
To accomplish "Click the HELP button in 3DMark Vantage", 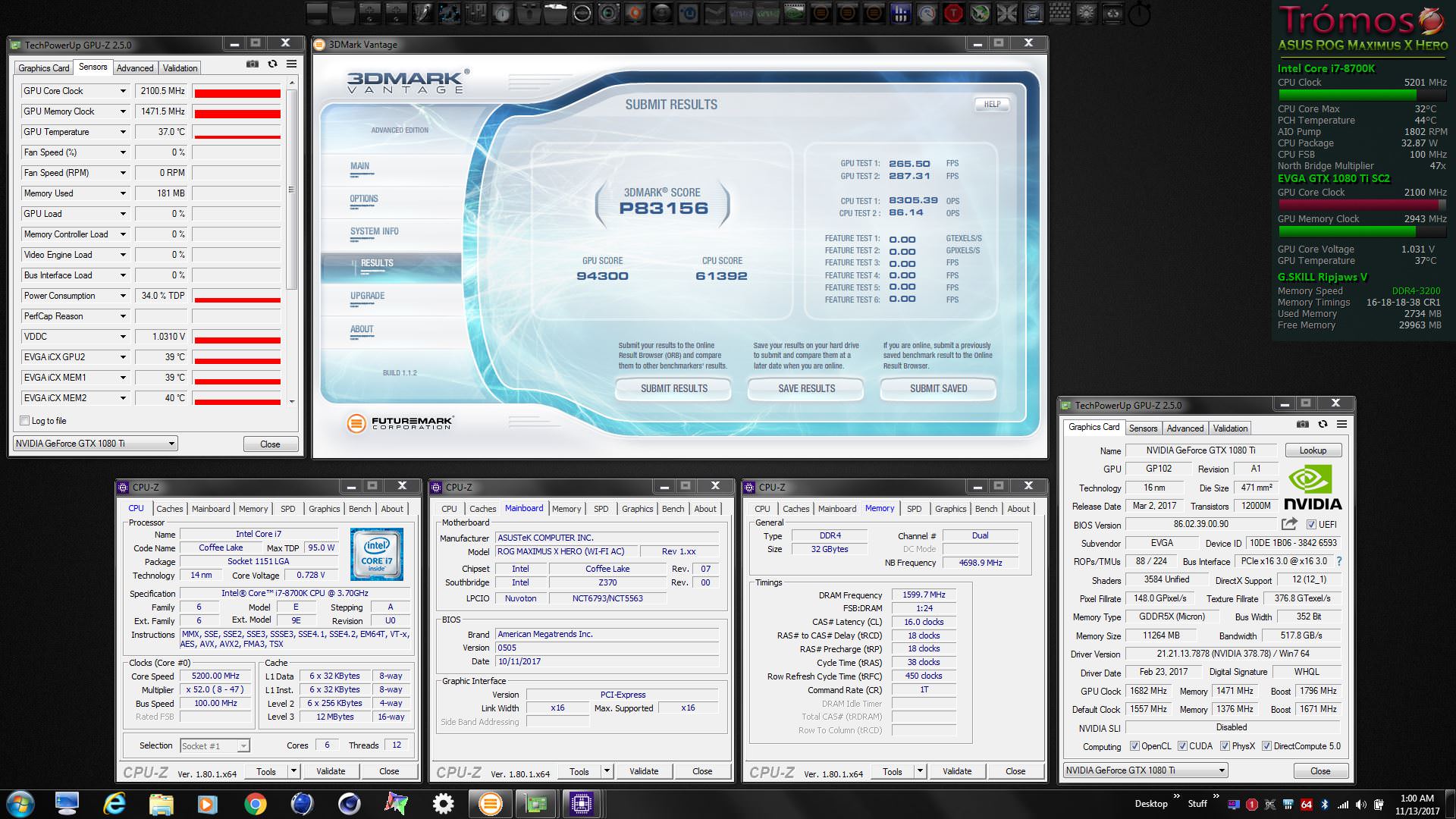I will (992, 105).
